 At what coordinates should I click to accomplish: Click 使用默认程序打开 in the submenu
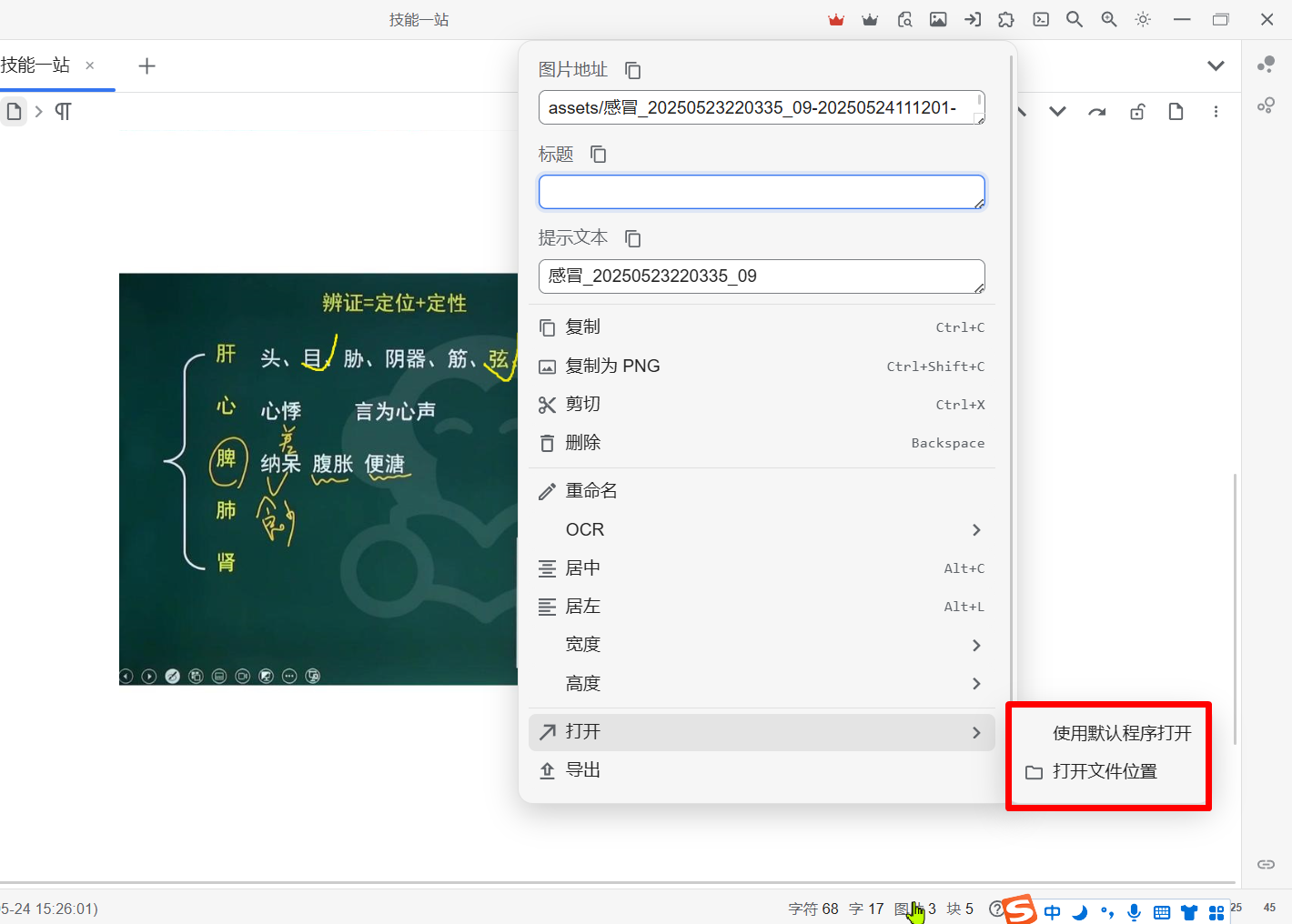click(x=1108, y=733)
